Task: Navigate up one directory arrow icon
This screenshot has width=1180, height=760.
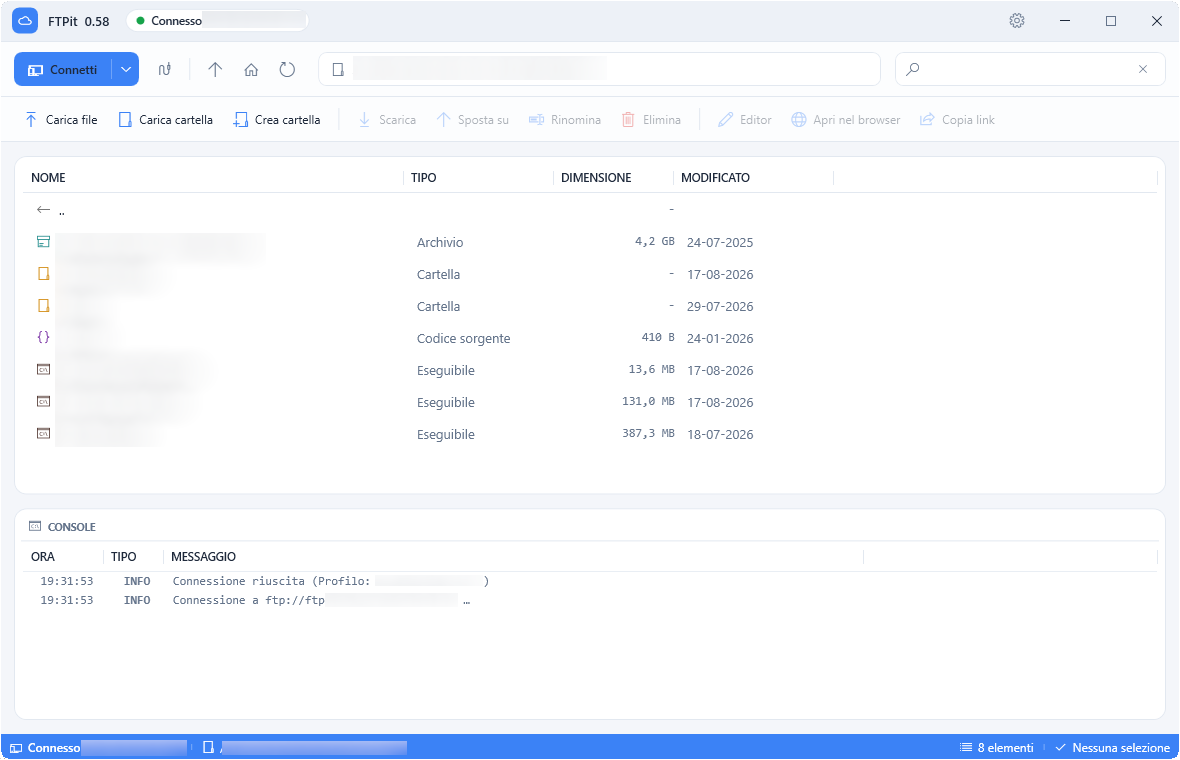Action: tap(215, 70)
